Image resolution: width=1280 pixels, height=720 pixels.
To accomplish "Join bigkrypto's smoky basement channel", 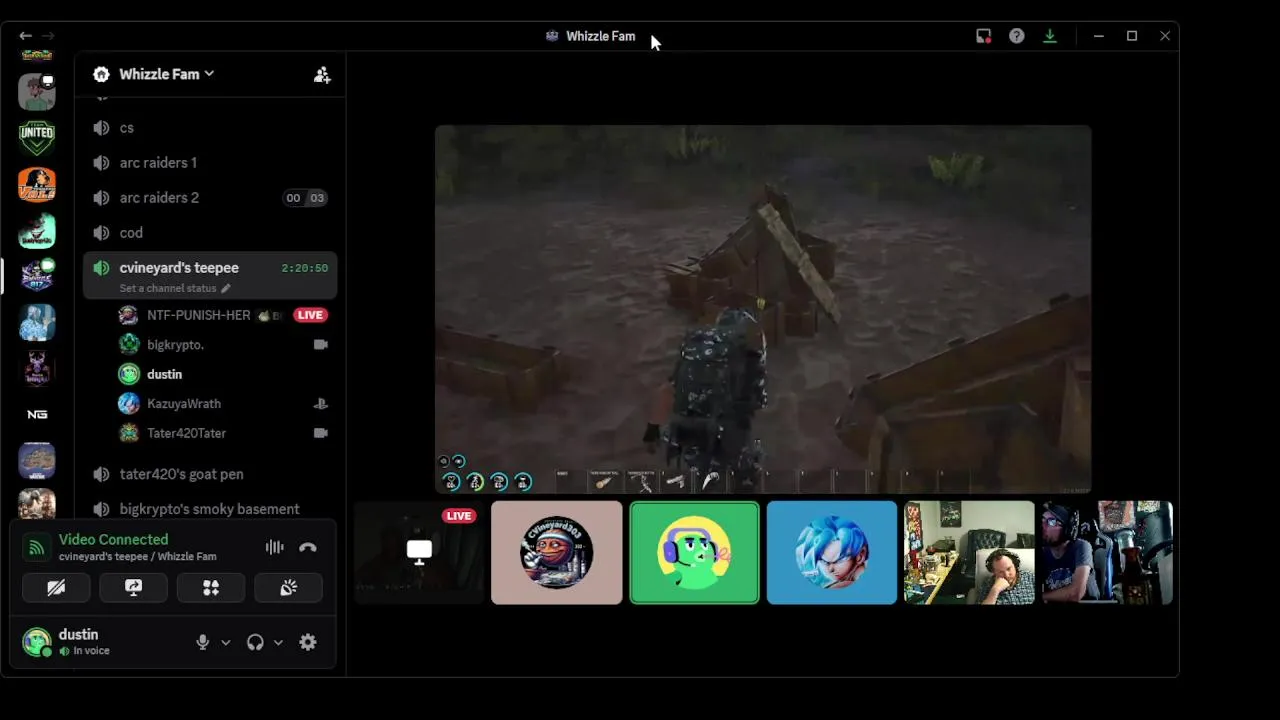I will click(x=210, y=509).
